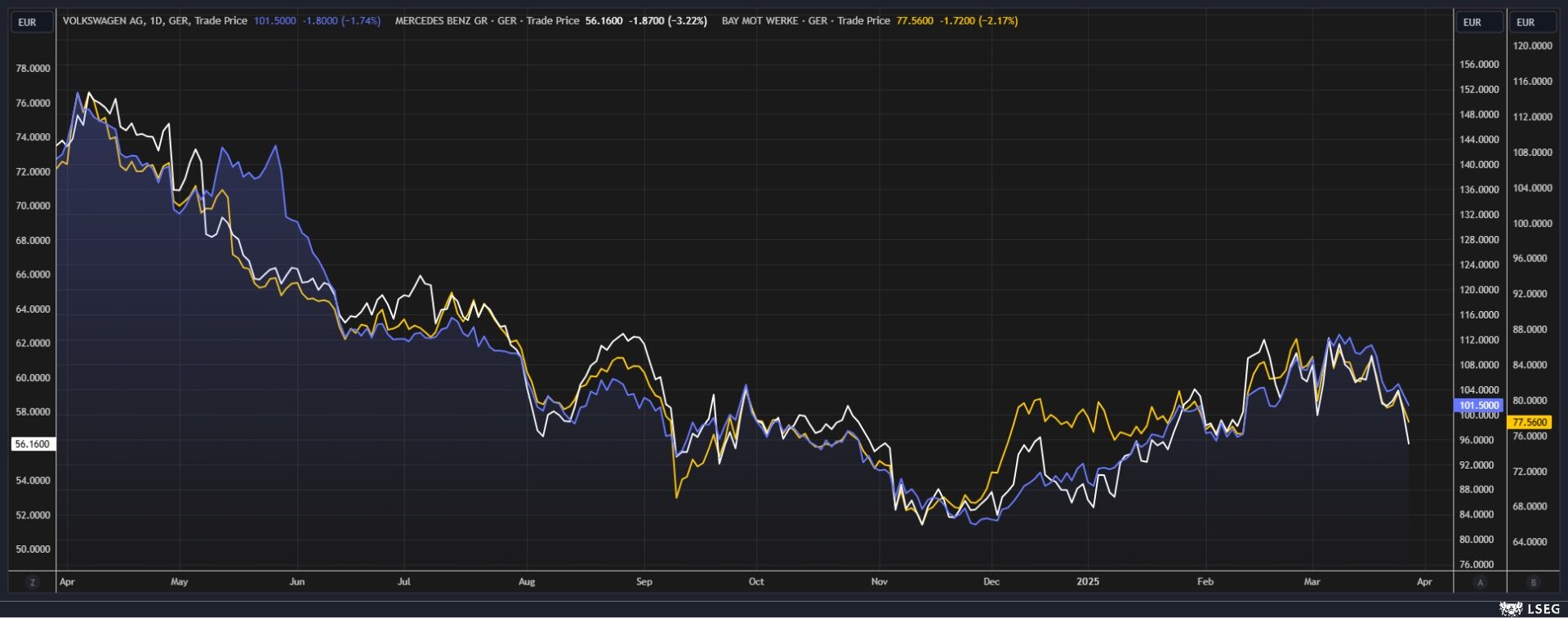Screen dimensions: 1568x618
Task: Click the Dec label on the time axis
Action: (x=991, y=582)
